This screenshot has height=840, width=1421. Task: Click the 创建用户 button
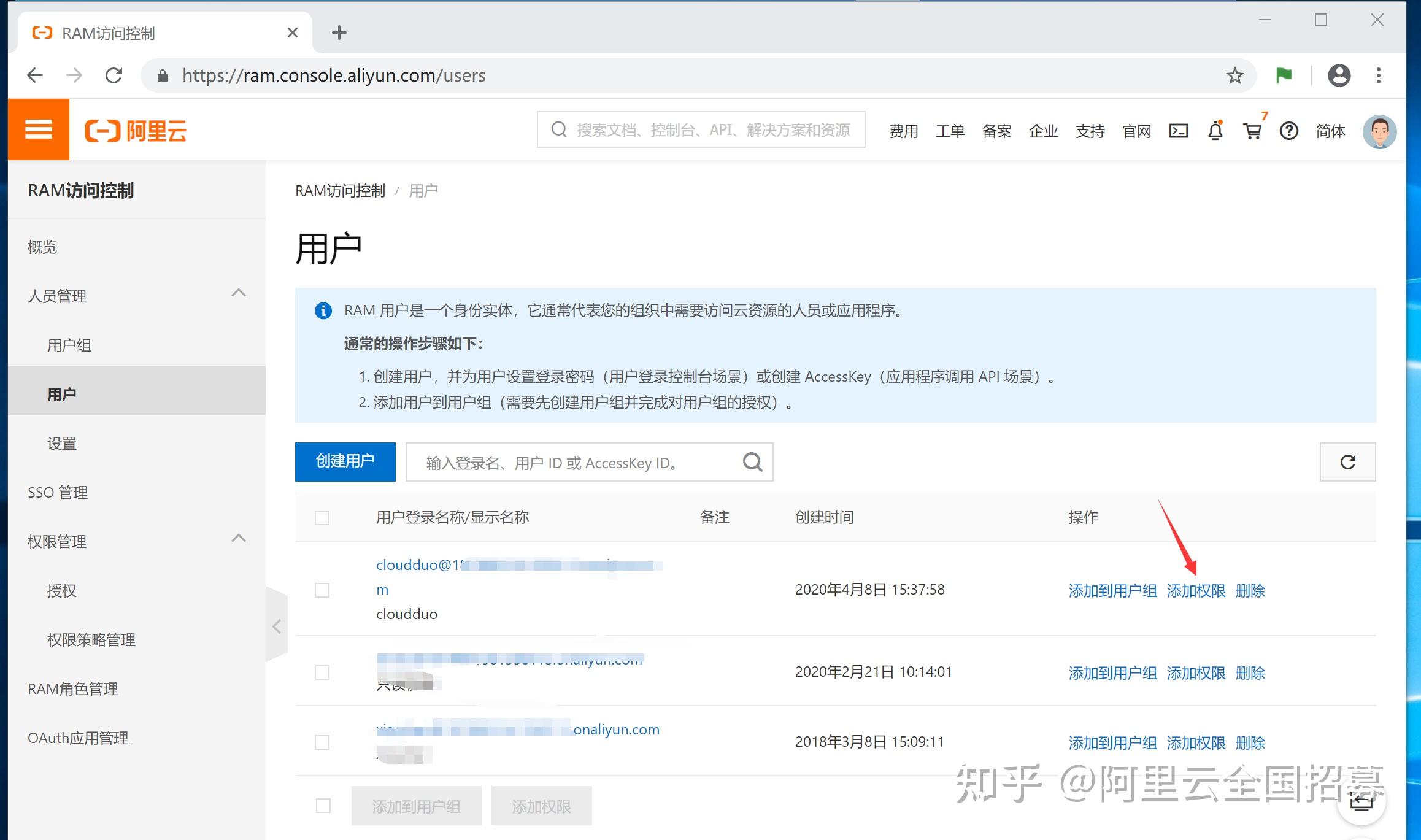tap(345, 462)
